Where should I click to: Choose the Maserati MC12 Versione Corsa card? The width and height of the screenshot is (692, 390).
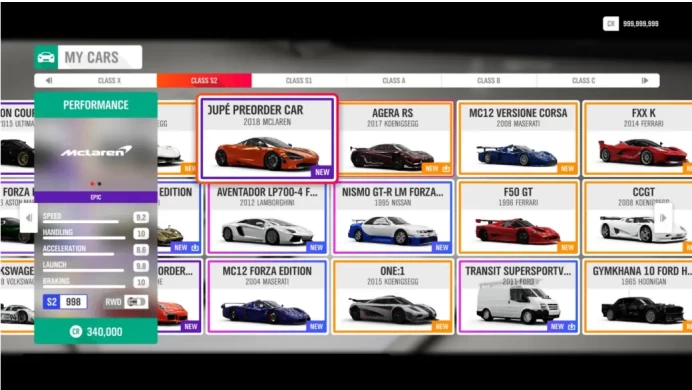(x=518, y=139)
